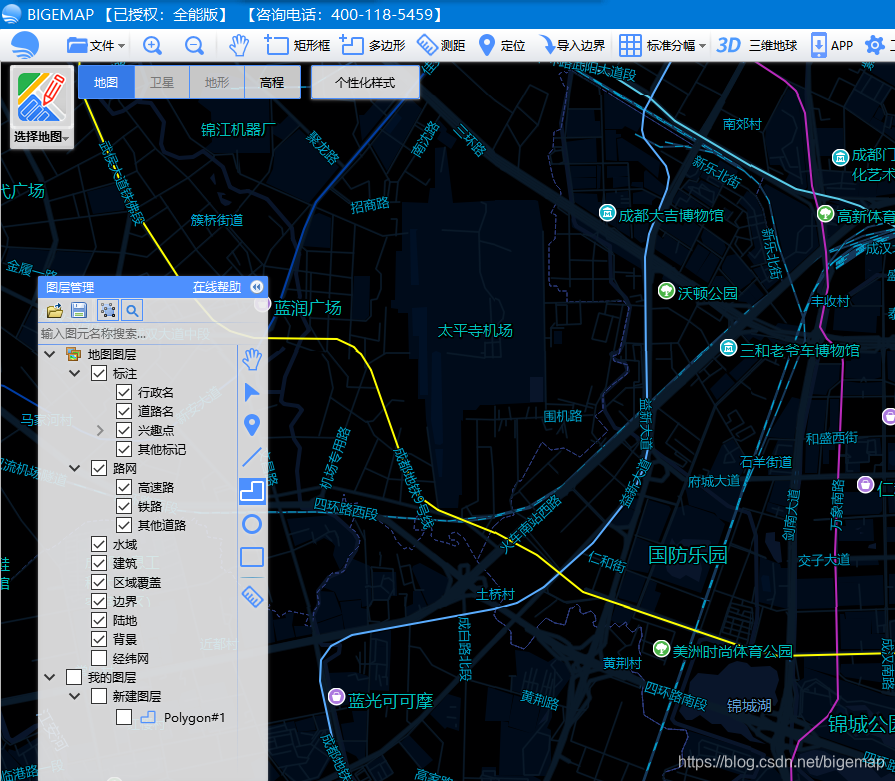Click the 三和老爷车博物馆 marker icon

[x=728, y=347]
